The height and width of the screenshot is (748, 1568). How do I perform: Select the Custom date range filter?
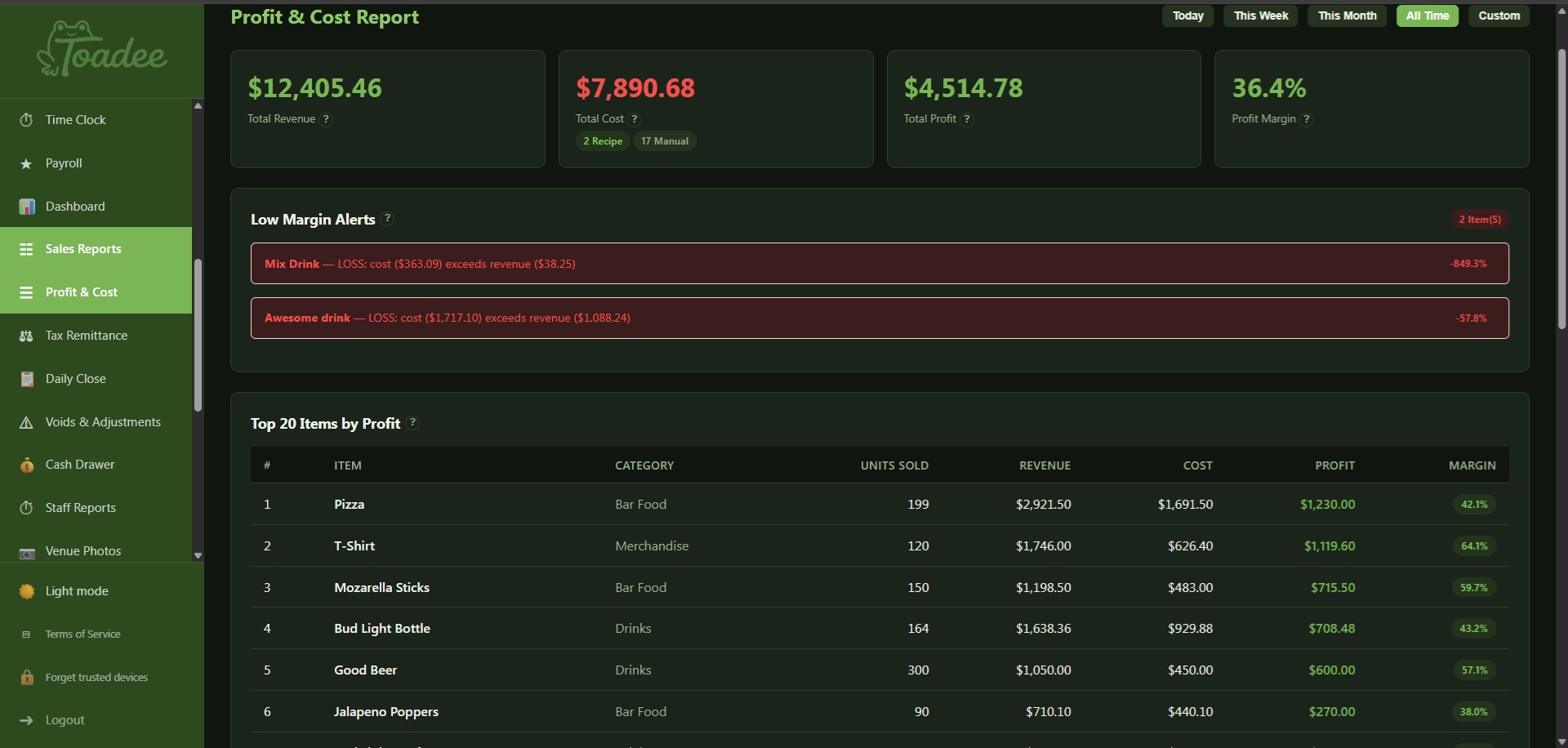coord(1499,16)
